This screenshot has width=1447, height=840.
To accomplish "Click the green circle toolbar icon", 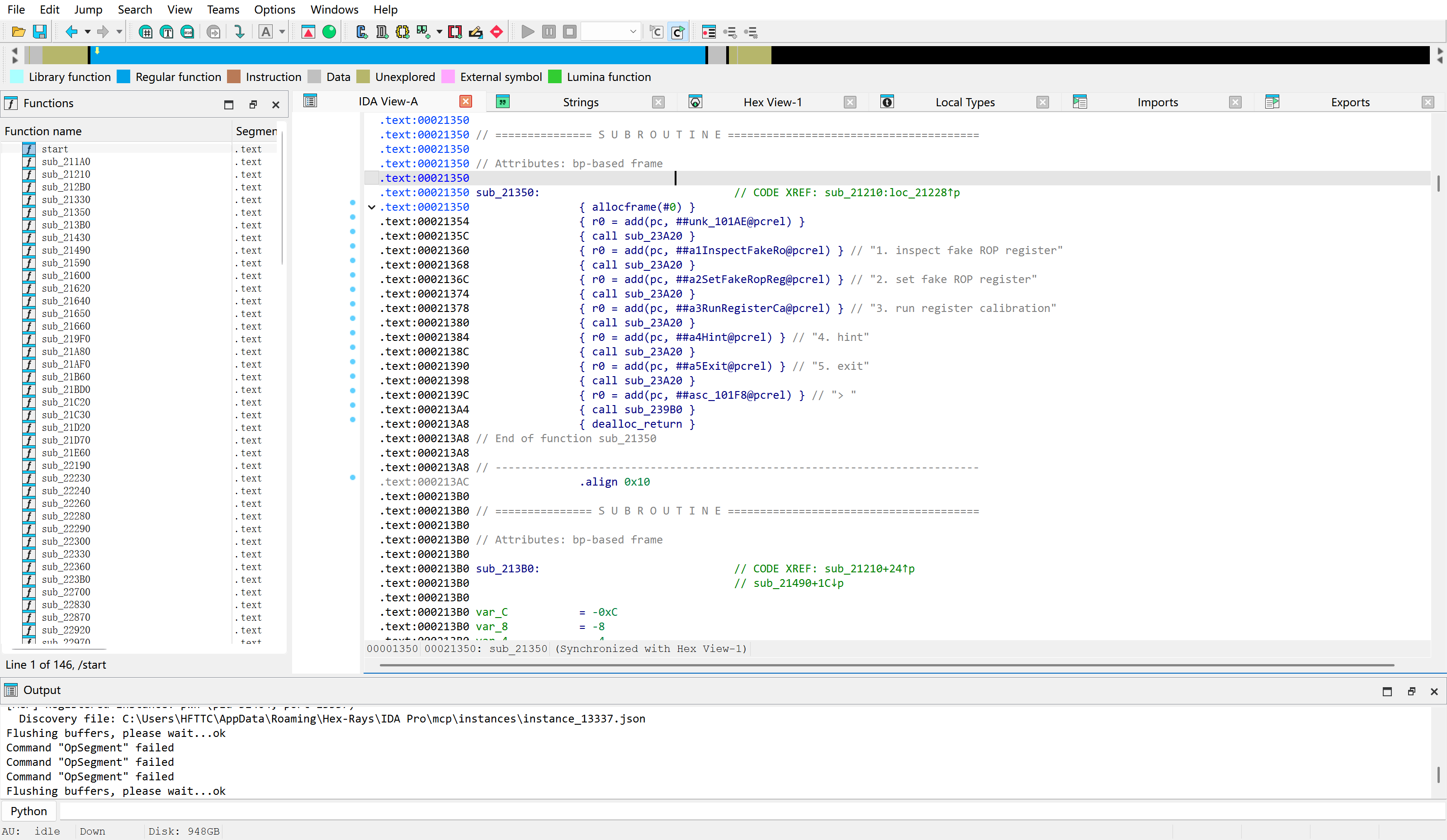I will pyautogui.click(x=329, y=32).
